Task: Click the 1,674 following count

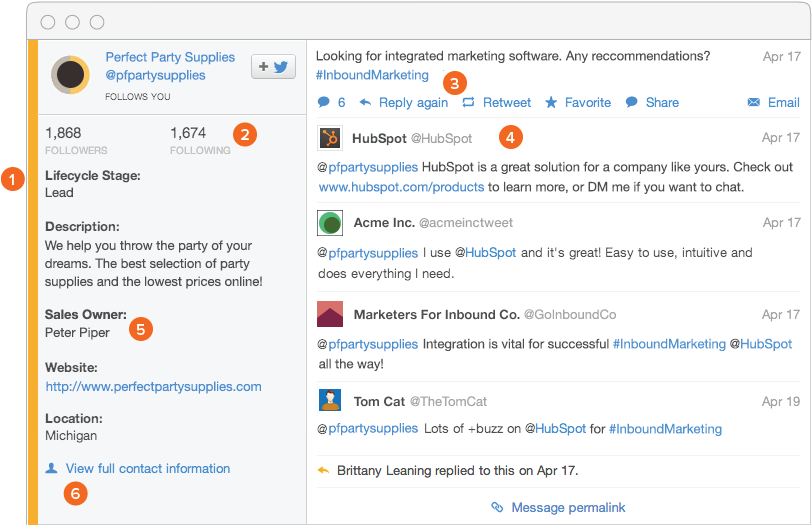Action: click(x=188, y=133)
